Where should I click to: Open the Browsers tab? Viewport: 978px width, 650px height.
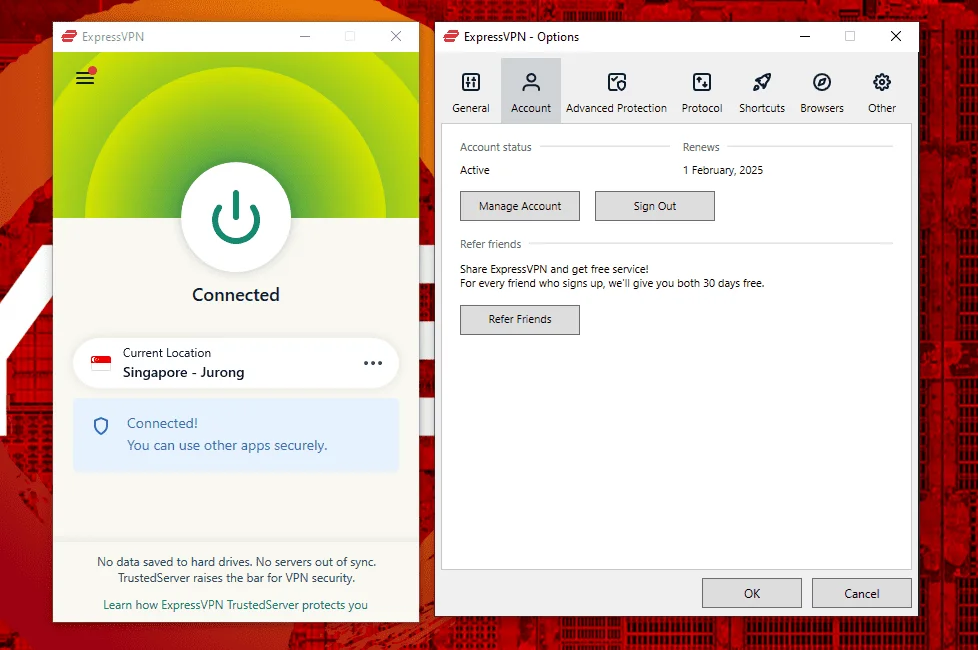click(821, 92)
